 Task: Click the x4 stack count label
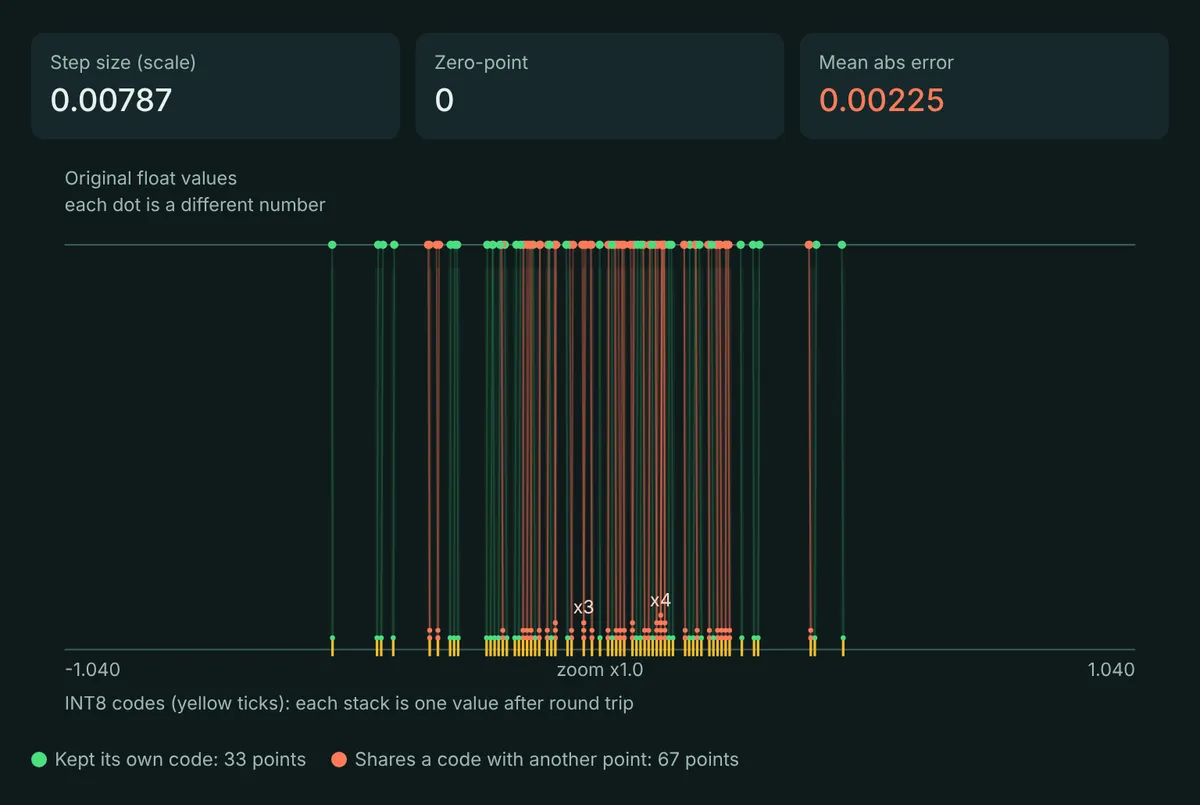(x=660, y=600)
